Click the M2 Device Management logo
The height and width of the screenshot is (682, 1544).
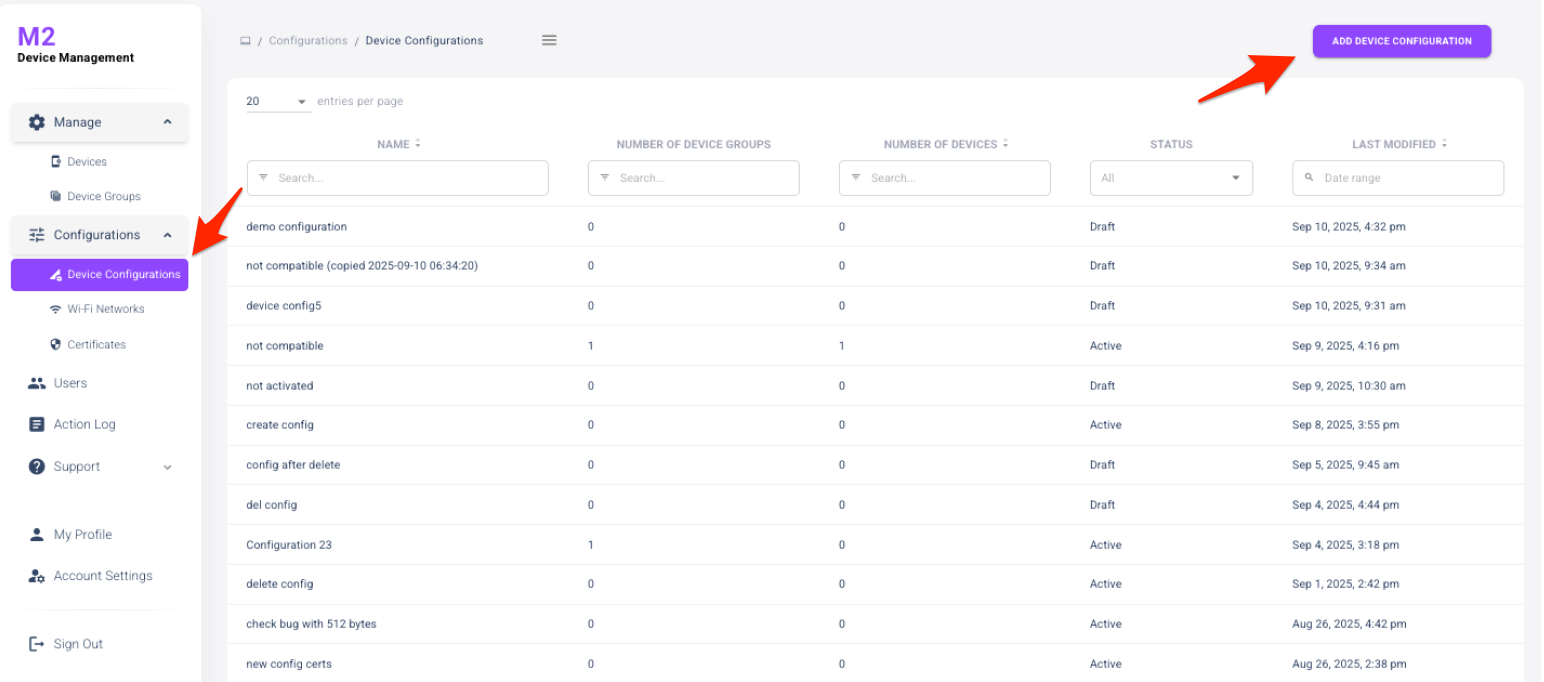75,45
